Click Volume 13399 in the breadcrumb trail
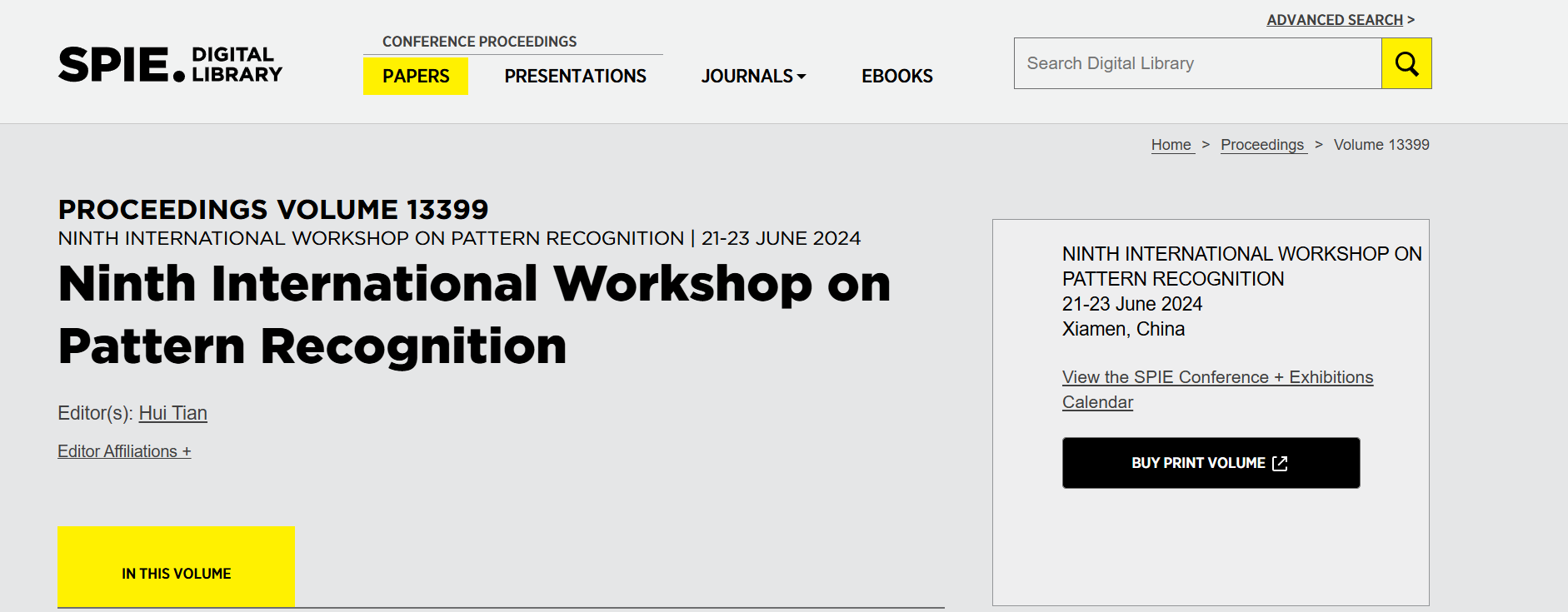The height and width of the screenshot is (612, 1568). point(1381,145)
